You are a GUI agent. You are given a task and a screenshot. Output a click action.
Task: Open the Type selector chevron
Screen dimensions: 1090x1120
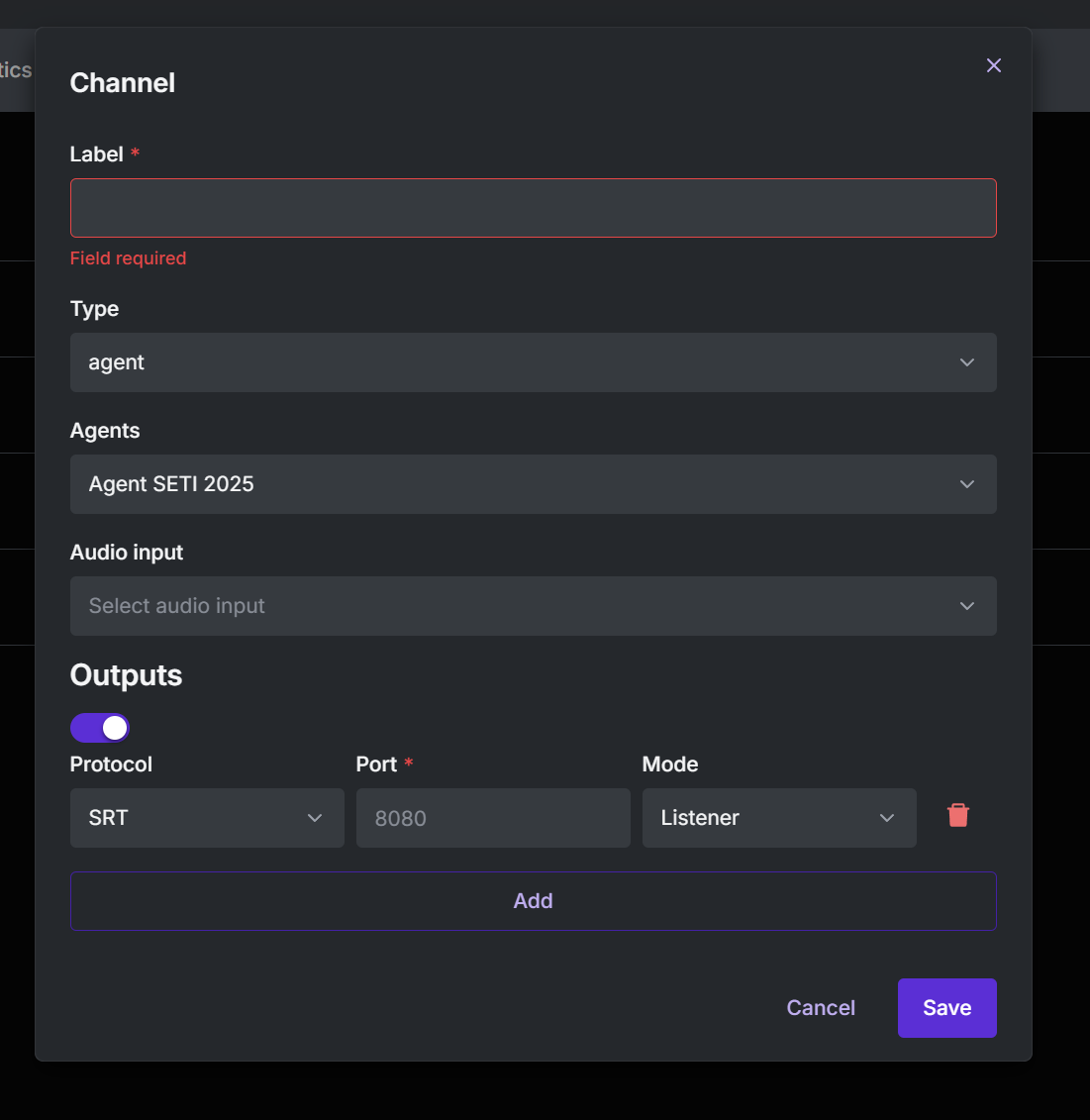(x=966, y=362)
